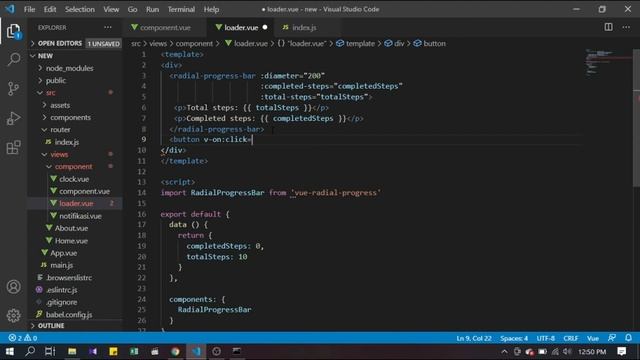Screen dimensions: 640x360
Task: Open Excel from the taskbar
Action: [x=134, y=351]
